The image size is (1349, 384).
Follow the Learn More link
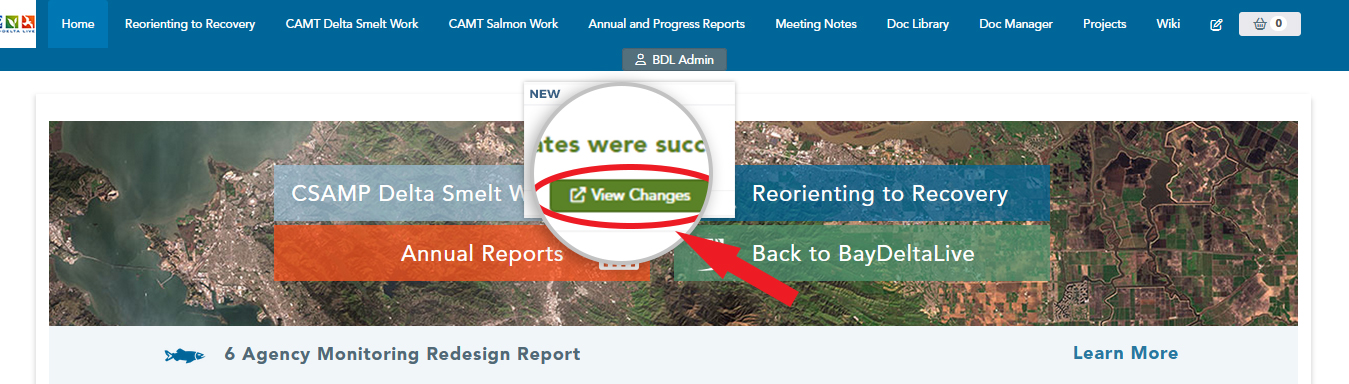click(x=1125, y=353)
